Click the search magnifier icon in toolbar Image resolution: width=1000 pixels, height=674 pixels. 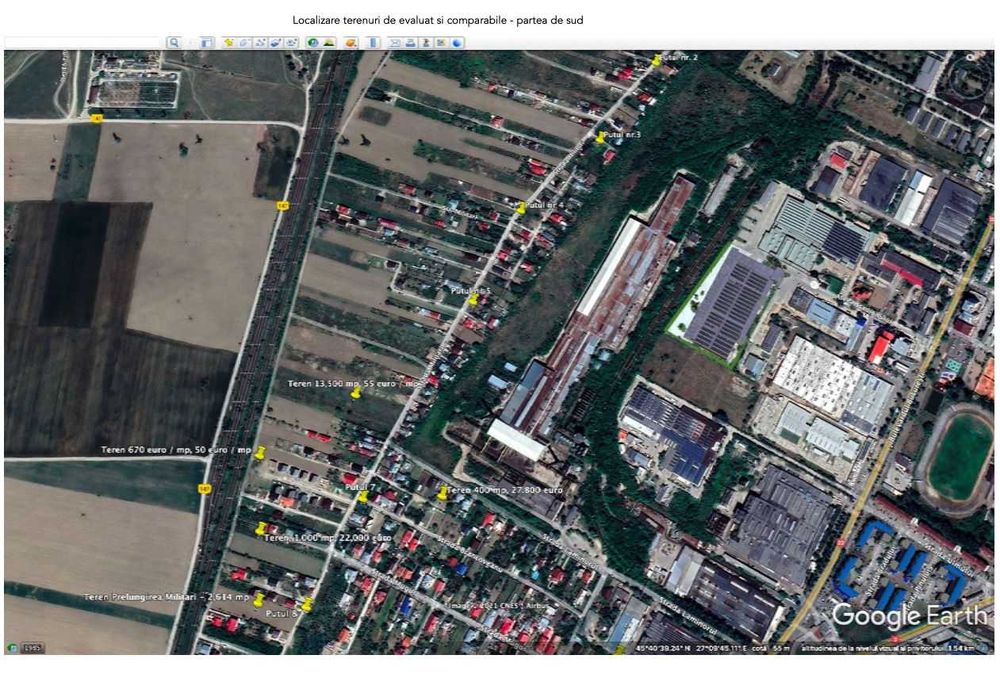[x=173, y=43]
